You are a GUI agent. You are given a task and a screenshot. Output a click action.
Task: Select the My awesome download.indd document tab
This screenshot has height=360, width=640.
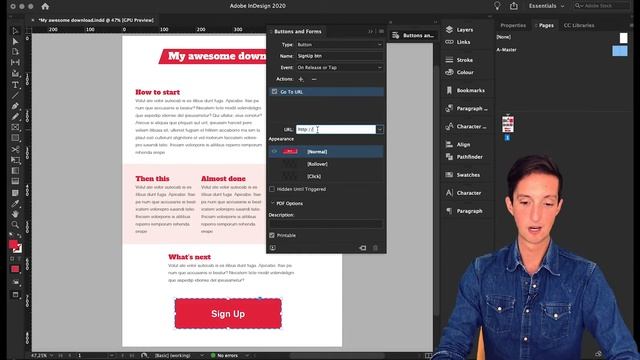(96, 20)
